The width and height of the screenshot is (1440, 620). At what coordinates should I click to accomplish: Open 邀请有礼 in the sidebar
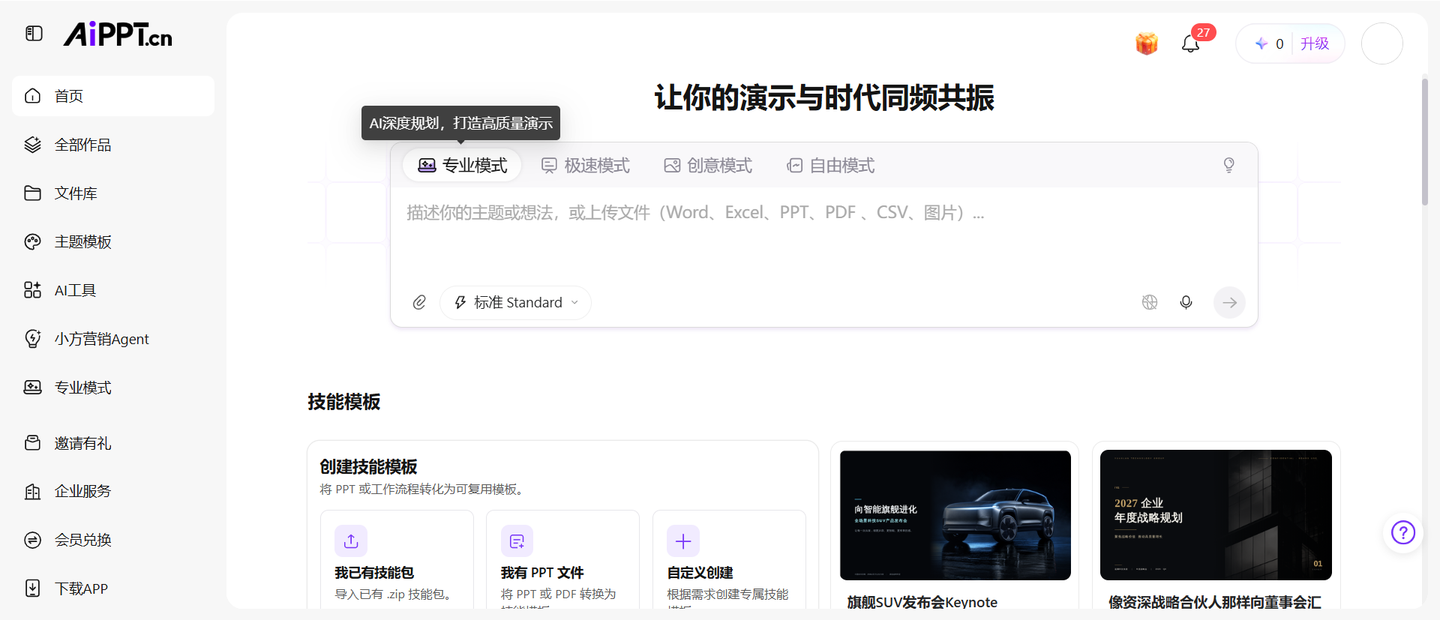click(x=113, y=443)
